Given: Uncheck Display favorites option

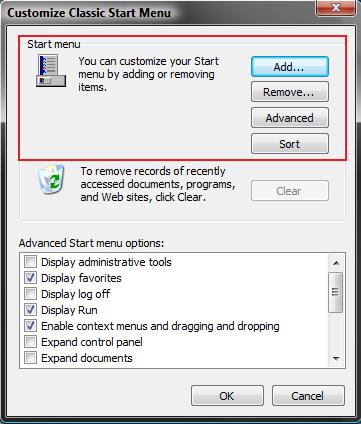Looking at the screenshot, I should pyautogui.click(x=30, y=278).
